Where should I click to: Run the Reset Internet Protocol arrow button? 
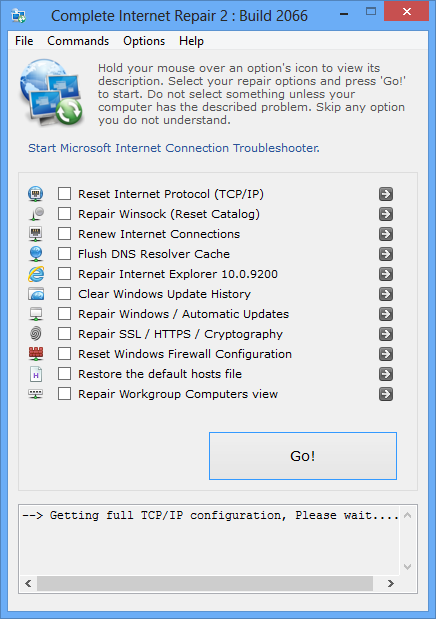386,194
